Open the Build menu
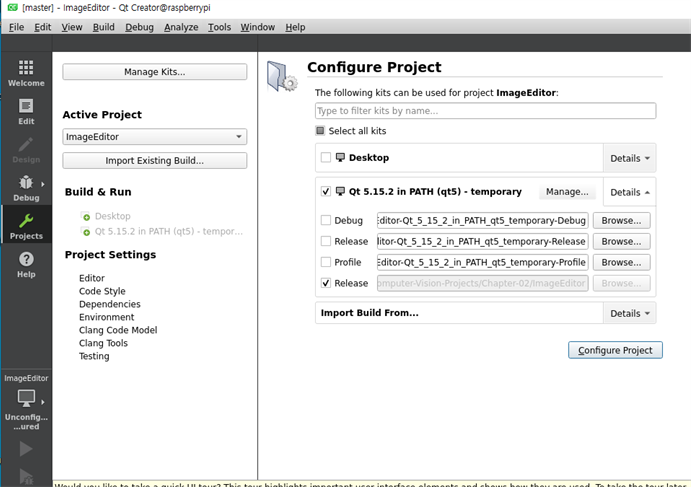Image resolution: width=691 pixels, height=487 pixels. 104,27
